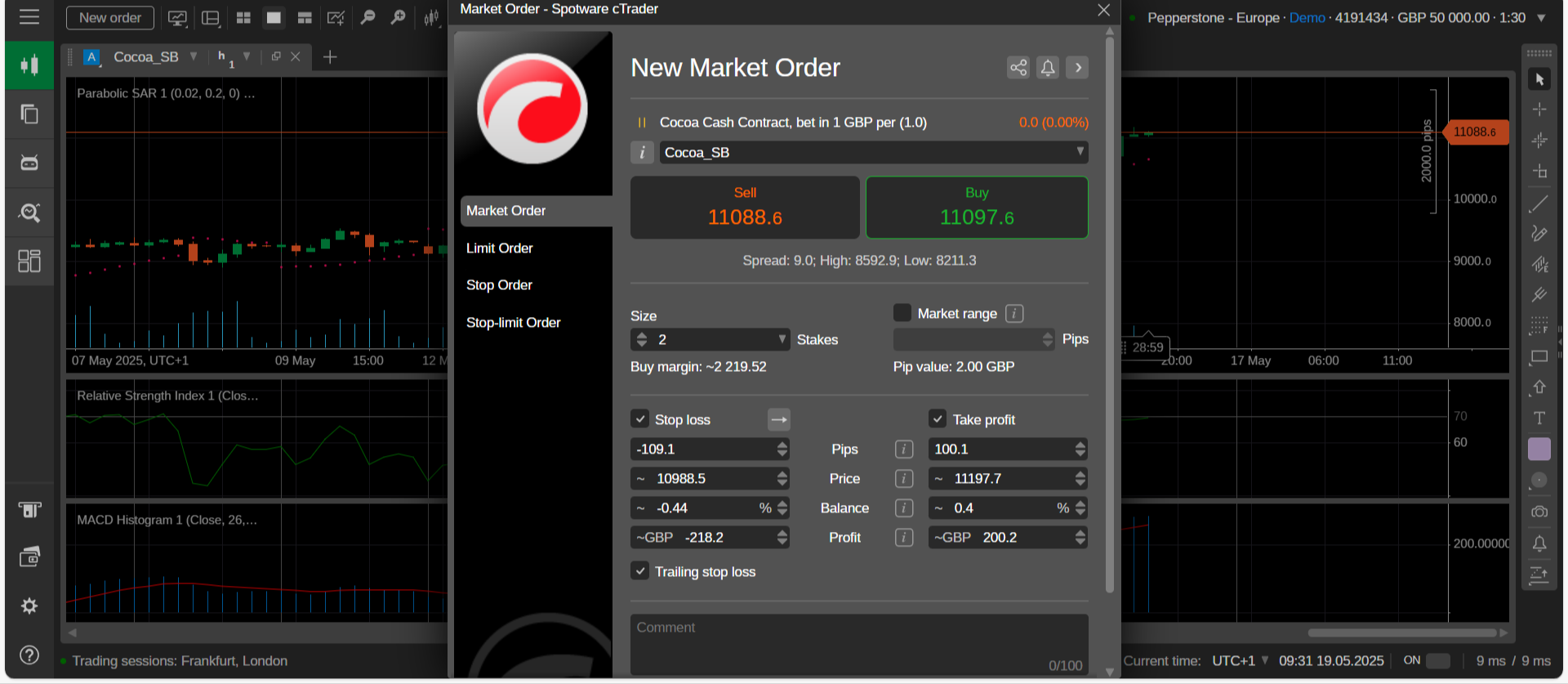Select the rectangle shape drawing tool
1568x684 pixels.
1539,357
